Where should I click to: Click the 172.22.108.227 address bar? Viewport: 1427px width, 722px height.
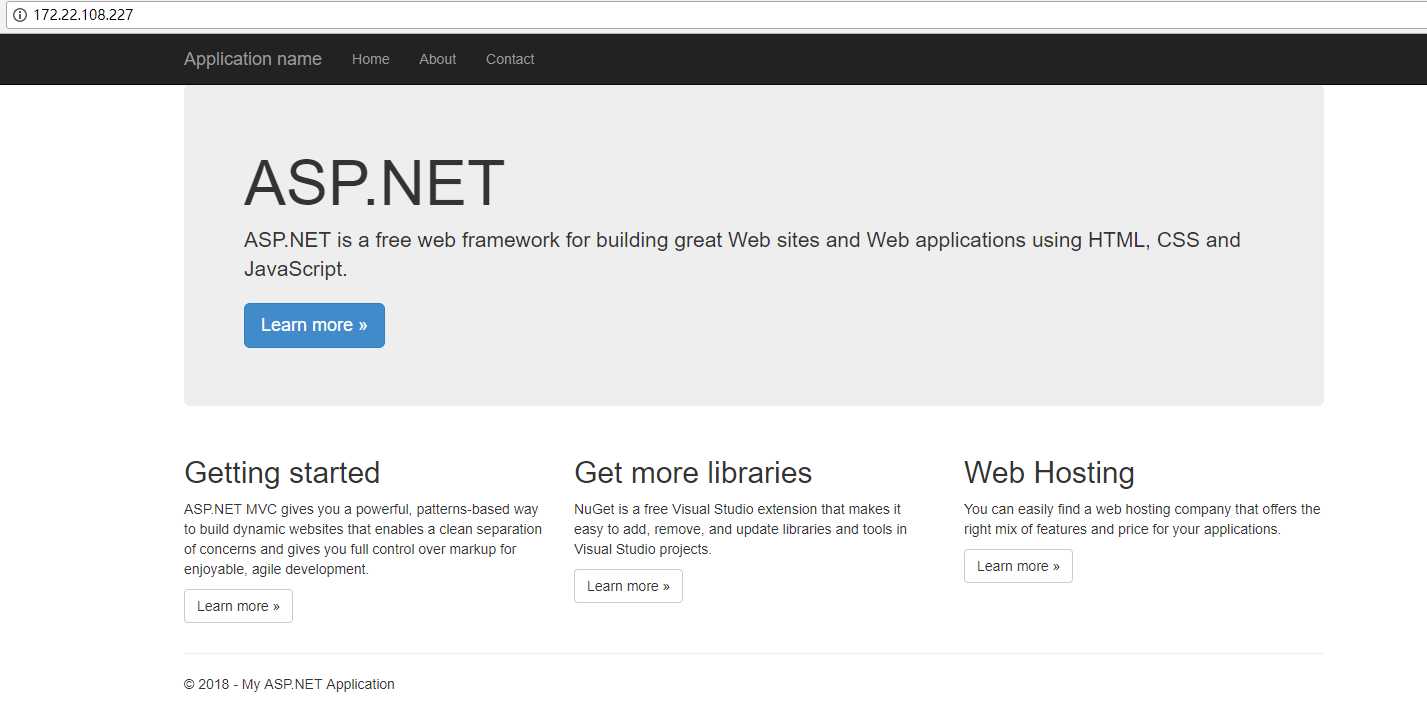tap(714, 15)
